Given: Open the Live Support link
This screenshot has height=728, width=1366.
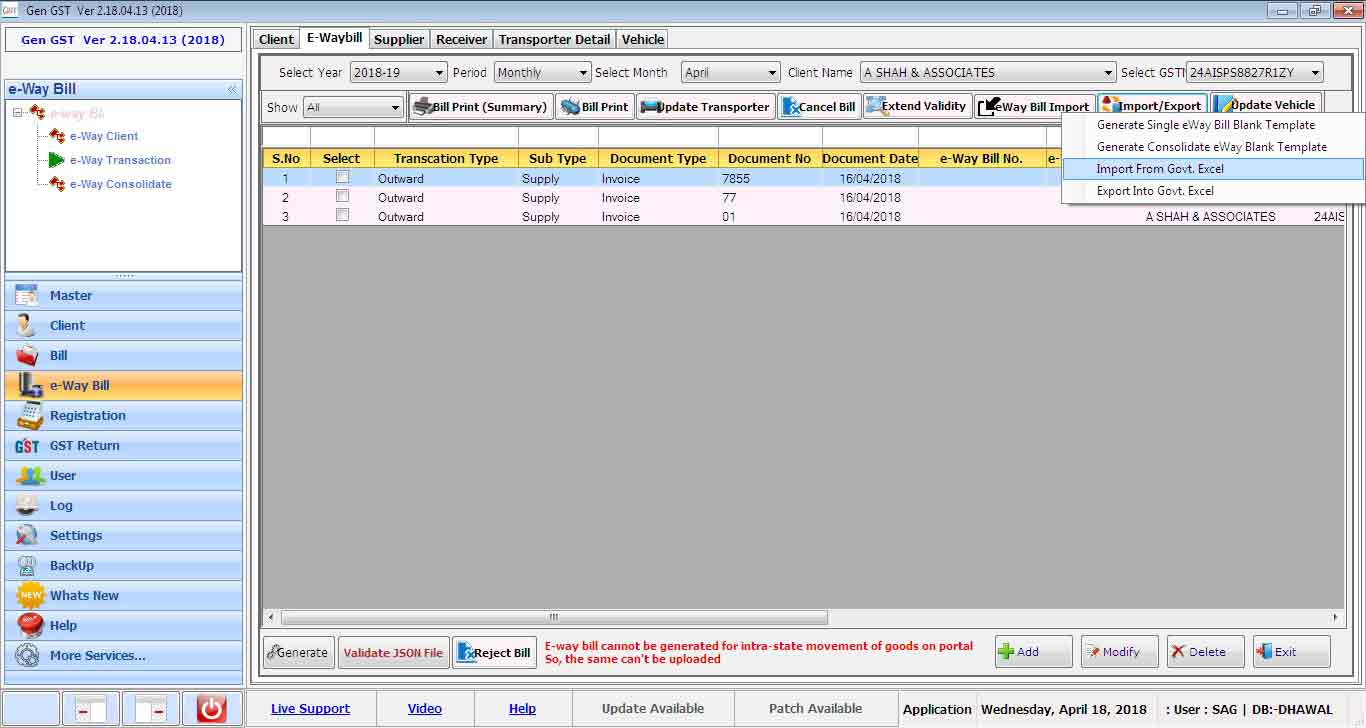Looking at the screenshot, I should point(310,709).
